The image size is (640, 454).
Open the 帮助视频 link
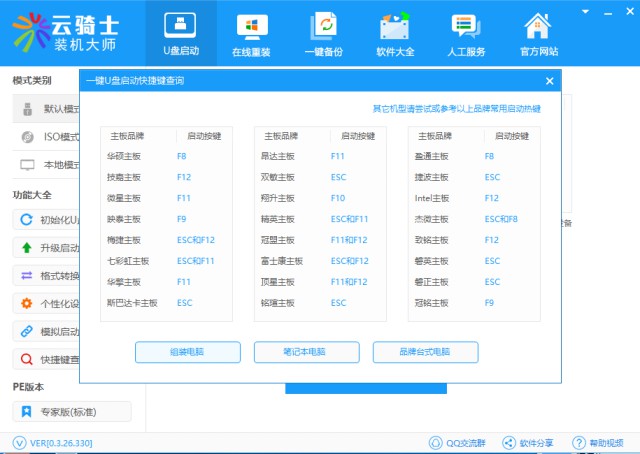[x=607, y=443]
